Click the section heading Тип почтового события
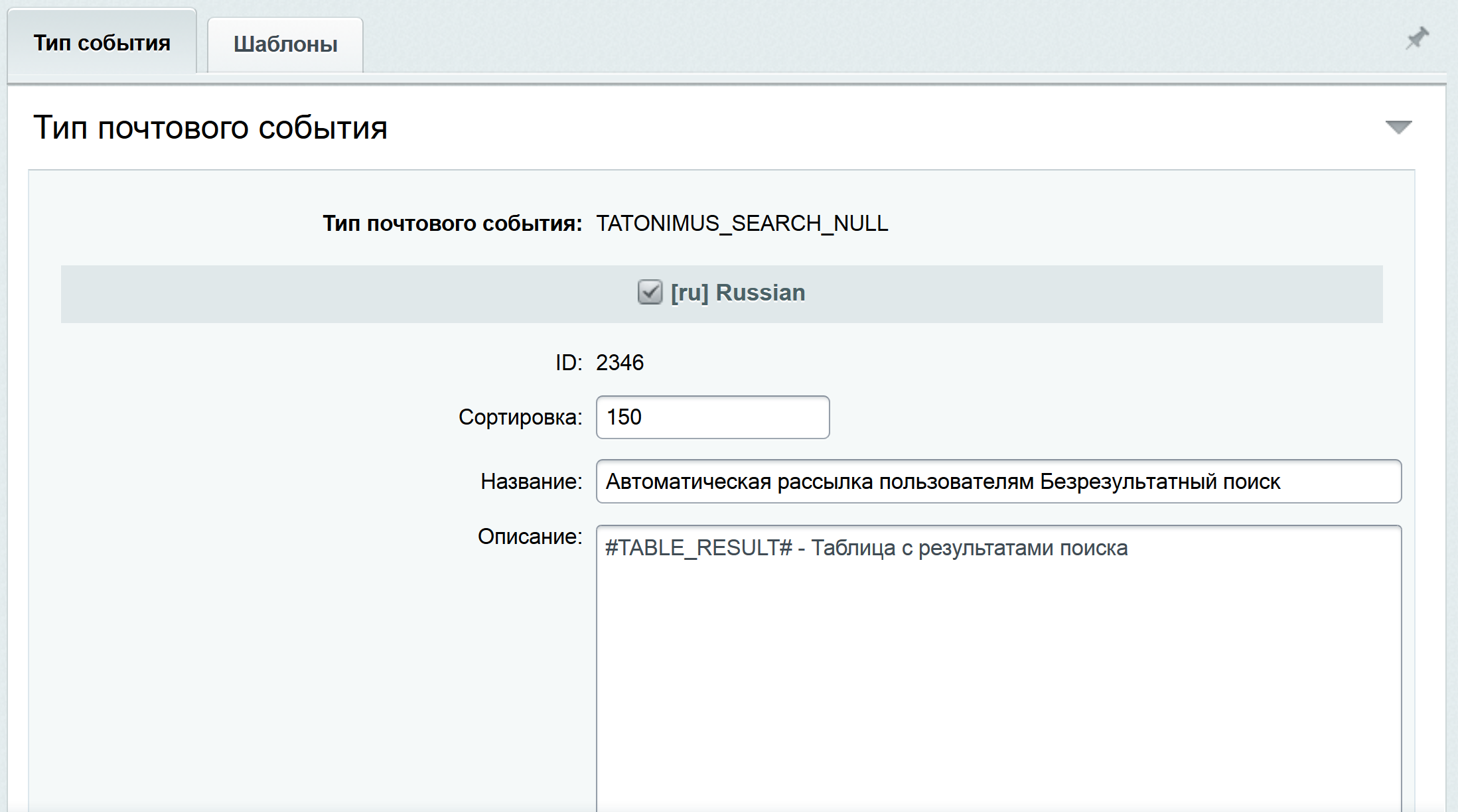 (210, 127)
